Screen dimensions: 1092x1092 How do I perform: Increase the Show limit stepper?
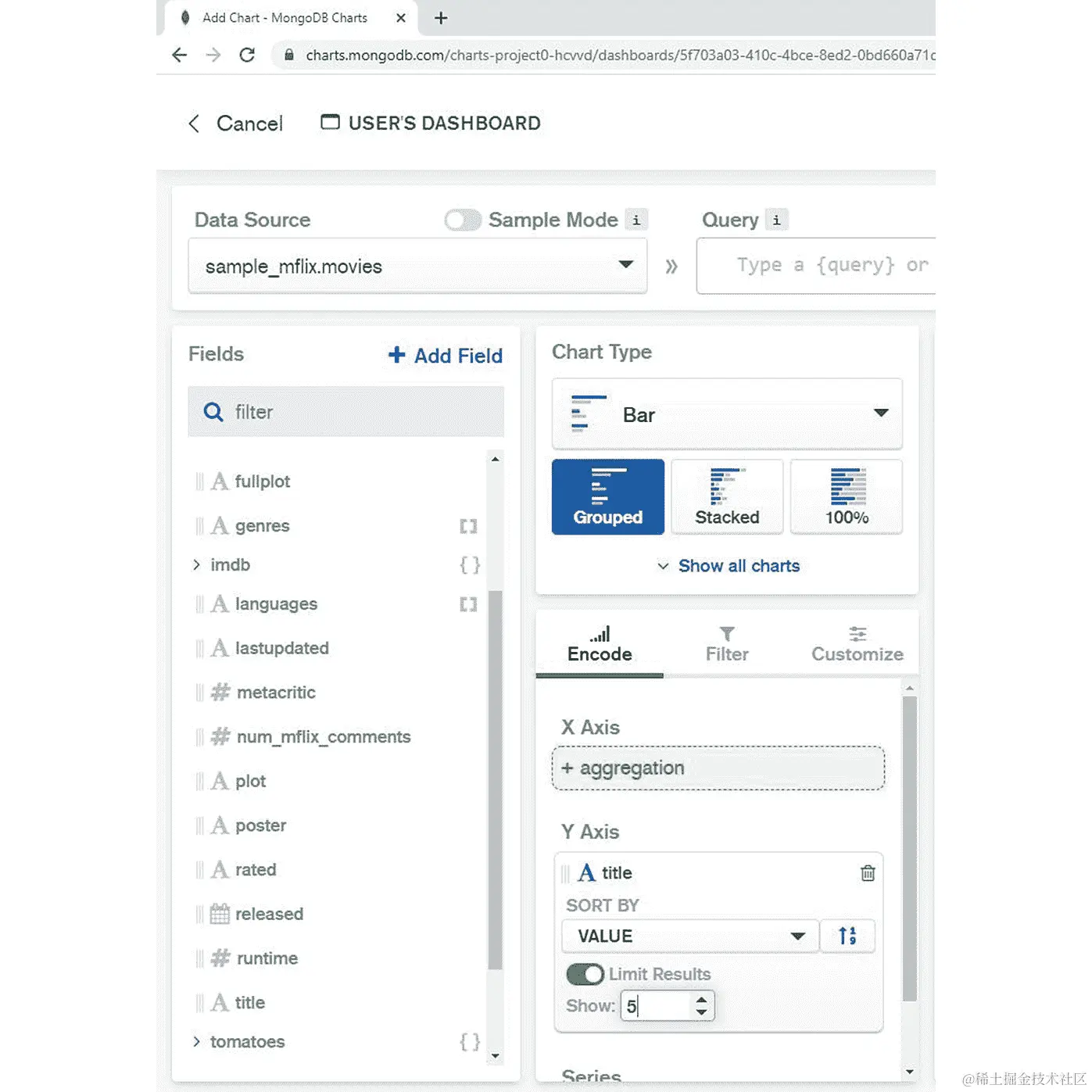click(701, 1000)
